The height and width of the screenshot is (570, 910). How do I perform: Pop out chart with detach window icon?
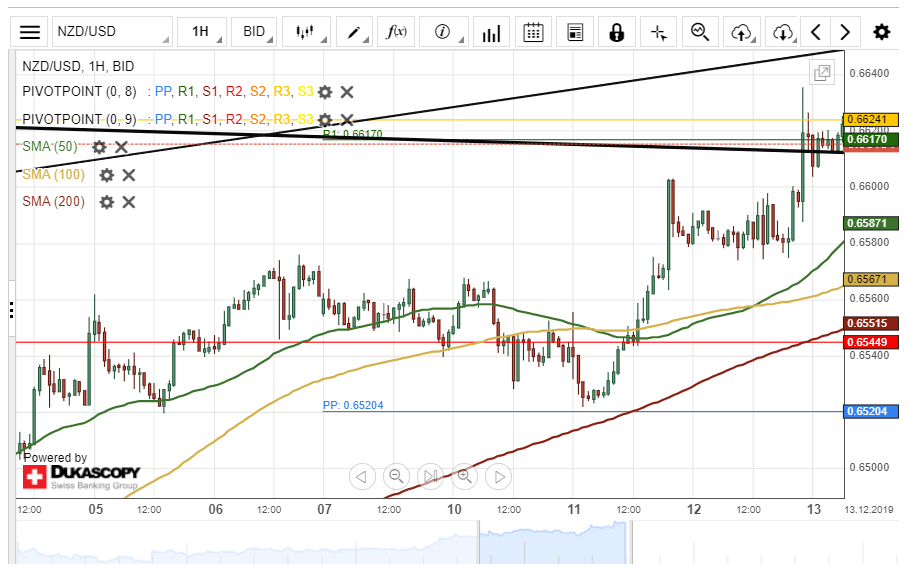click(822, 73)
